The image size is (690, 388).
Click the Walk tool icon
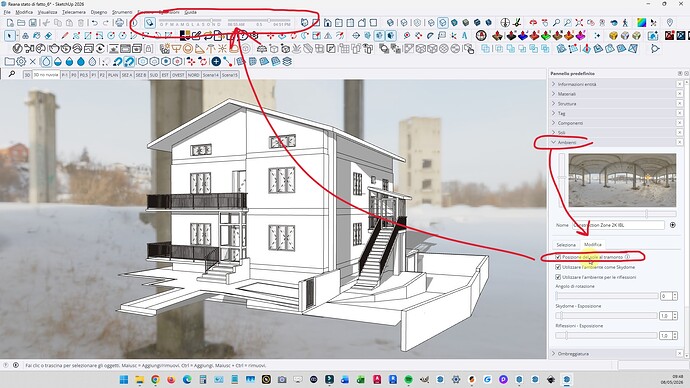625,22
